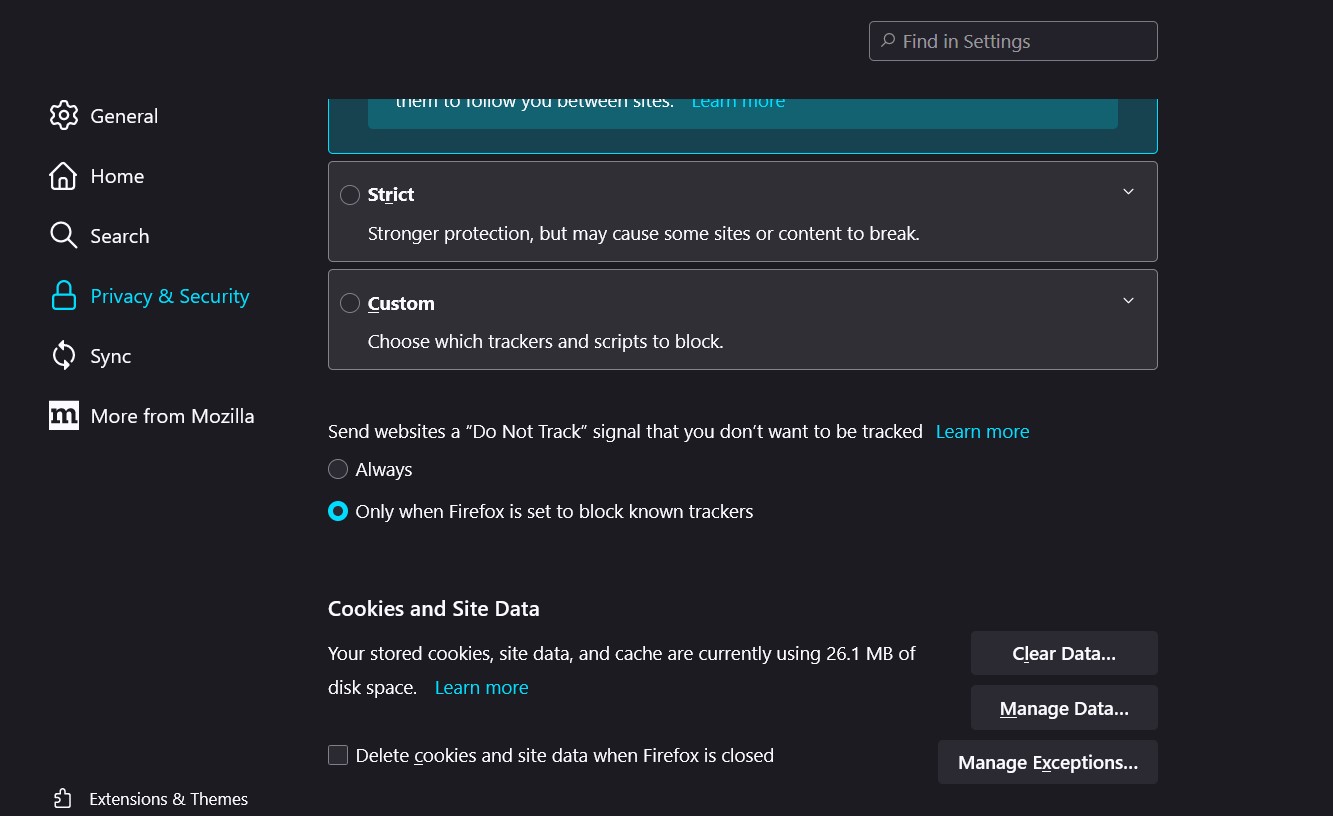Choose Always send Do Not Track
Image resolution: width=1333 pixels, height=816 pixels.
(x=338, y=469)
